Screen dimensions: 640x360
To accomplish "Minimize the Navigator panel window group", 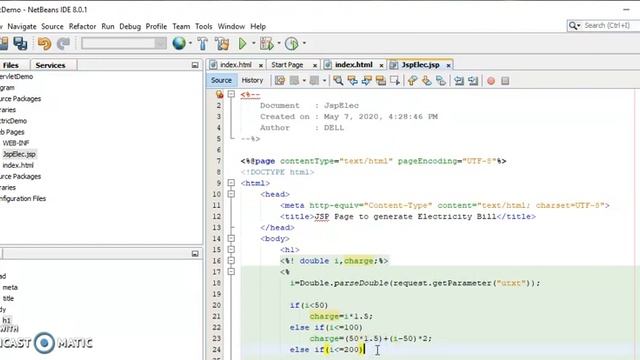I will (195, 254).
